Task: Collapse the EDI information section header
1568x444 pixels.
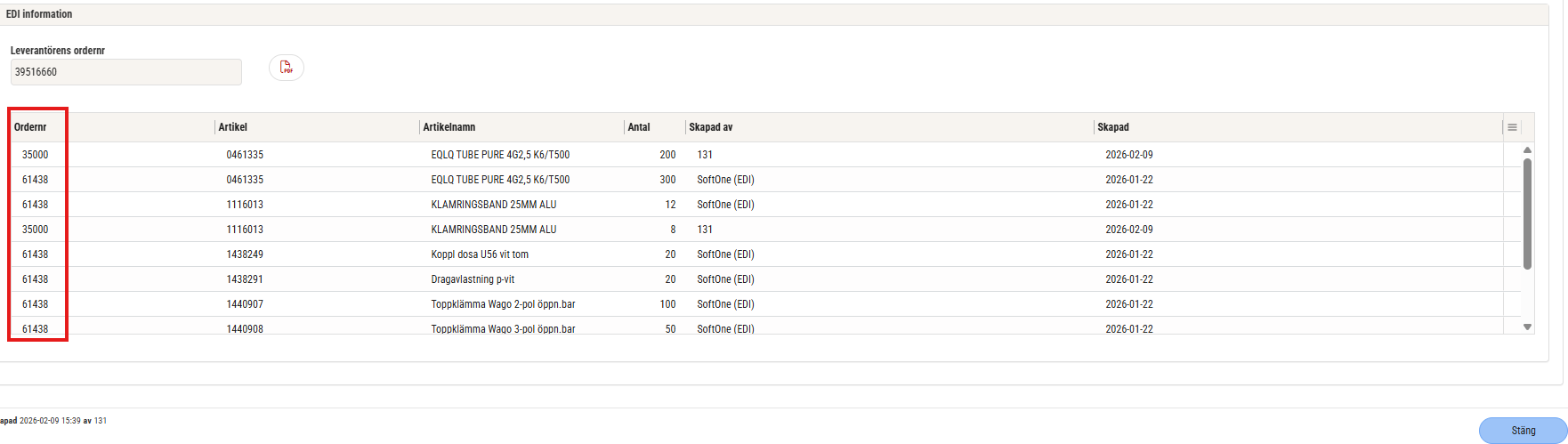Action: pyautogui.click(x=39, y=14)
